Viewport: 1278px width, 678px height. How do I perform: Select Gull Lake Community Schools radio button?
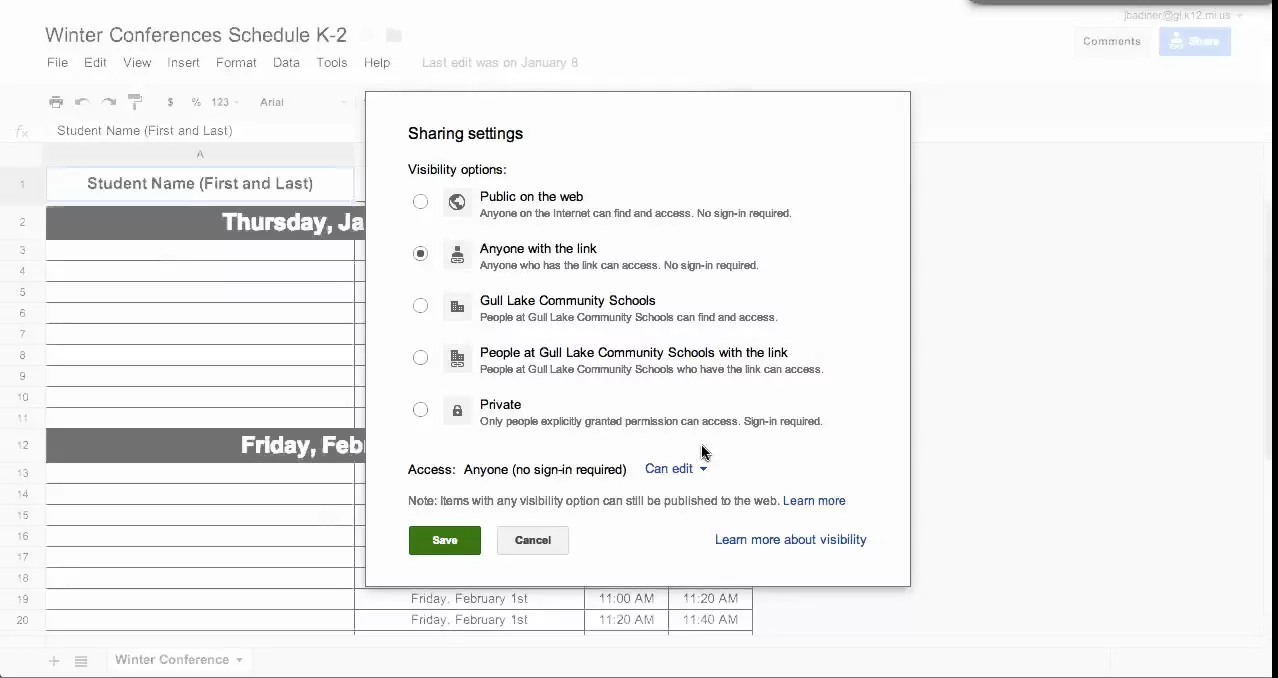click(x=420, y=306)
